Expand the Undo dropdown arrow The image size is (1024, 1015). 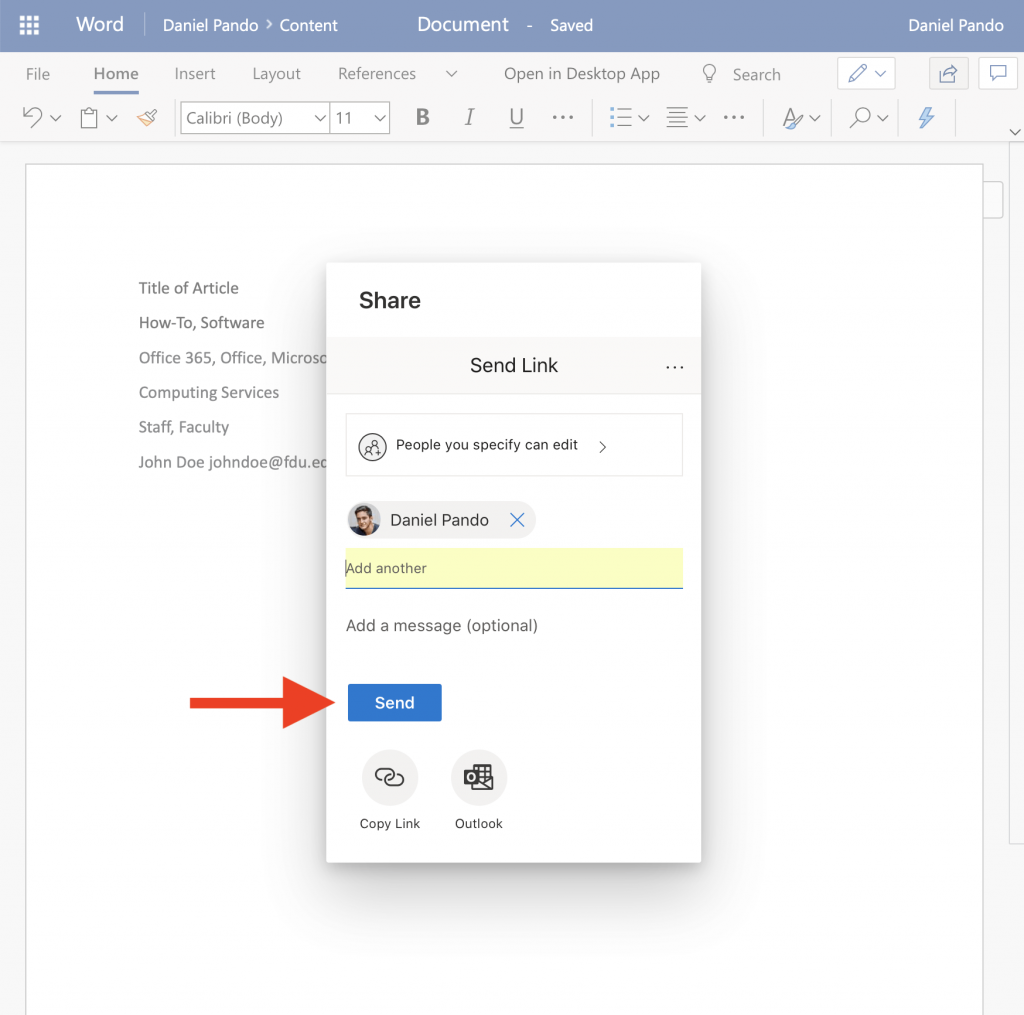tap(56, 118)
